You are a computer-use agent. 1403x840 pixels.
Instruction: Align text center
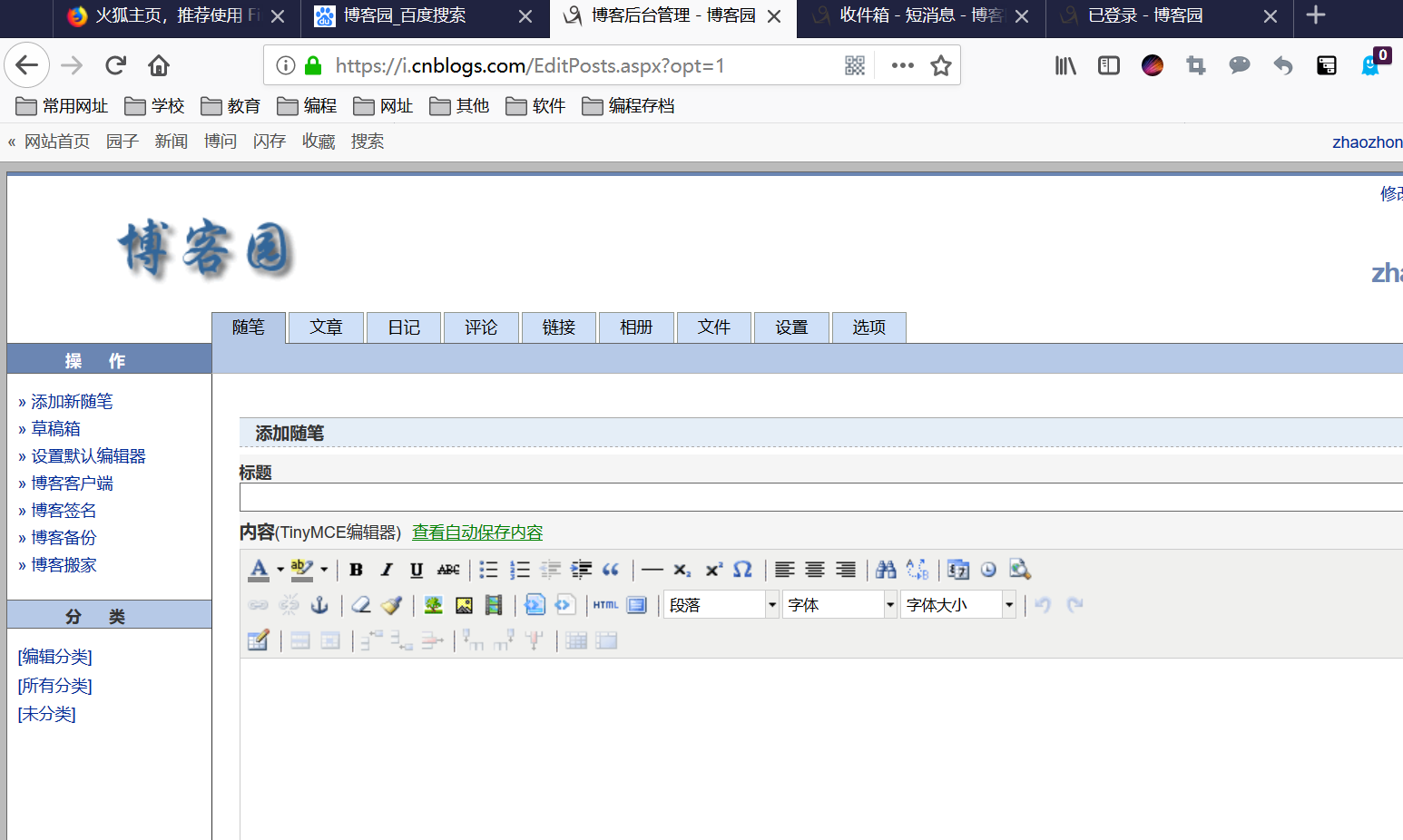(815, 570)
